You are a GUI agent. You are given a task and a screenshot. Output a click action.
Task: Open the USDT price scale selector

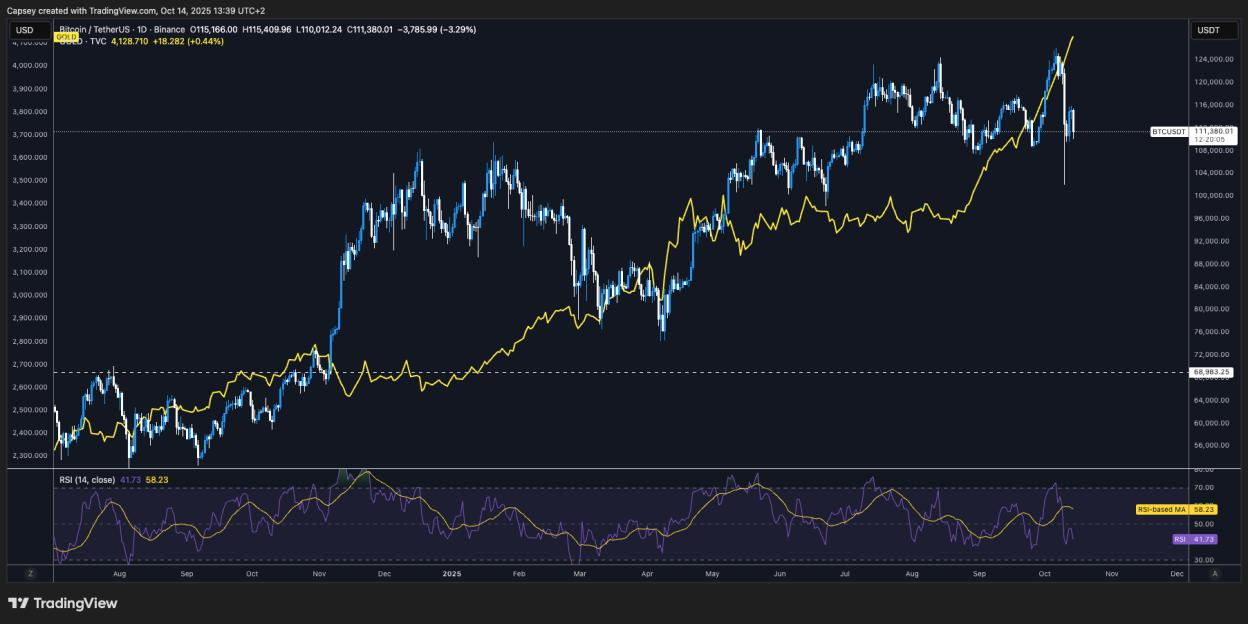tap(1213, 30)
